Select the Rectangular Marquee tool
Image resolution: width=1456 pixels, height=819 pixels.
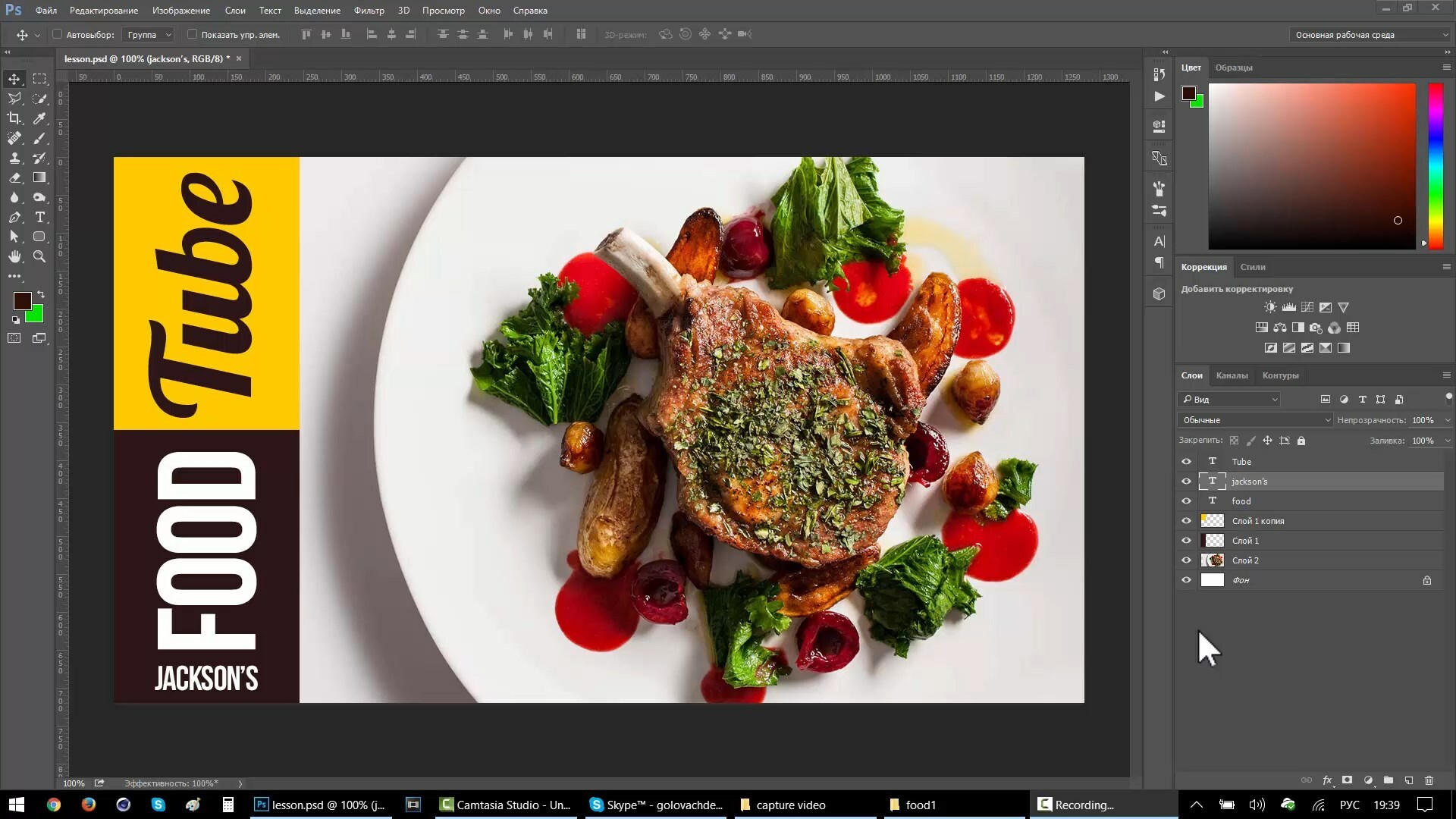pos(39,79)
